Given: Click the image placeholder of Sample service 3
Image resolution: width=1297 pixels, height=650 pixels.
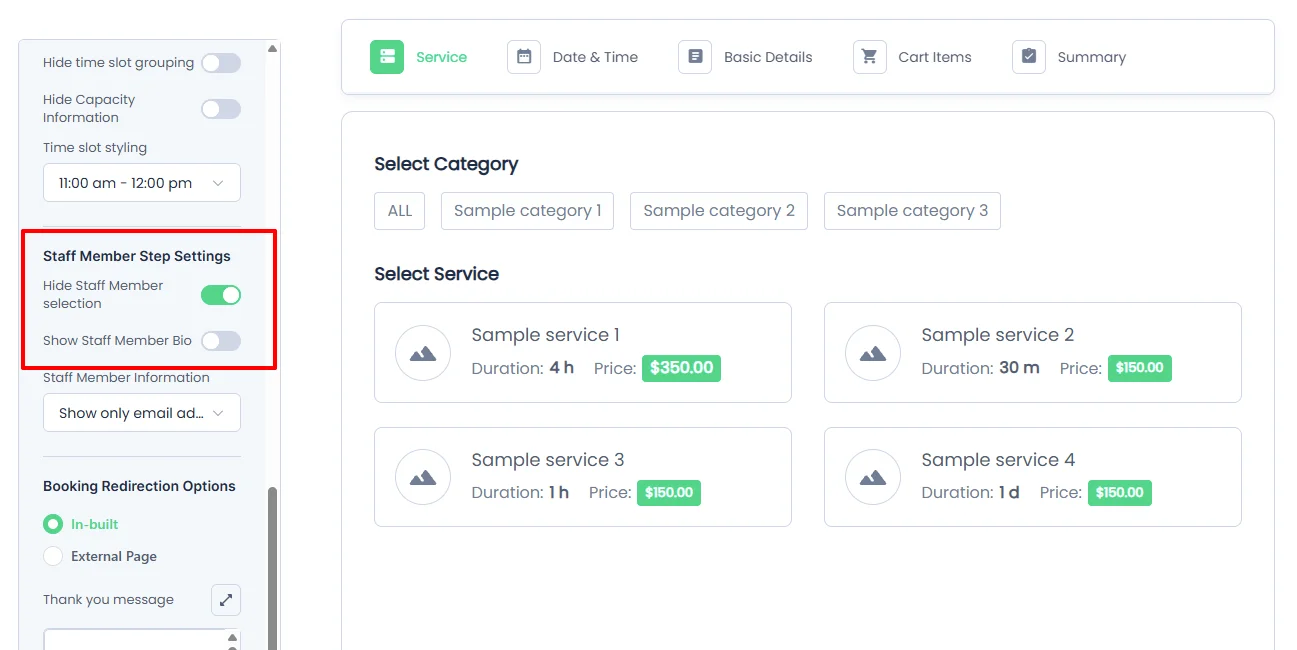Looking at the screenshot, I should [423, 477].
